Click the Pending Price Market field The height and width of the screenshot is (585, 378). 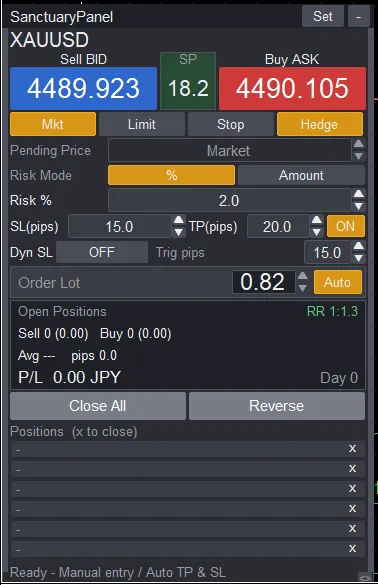coord(229,151)
